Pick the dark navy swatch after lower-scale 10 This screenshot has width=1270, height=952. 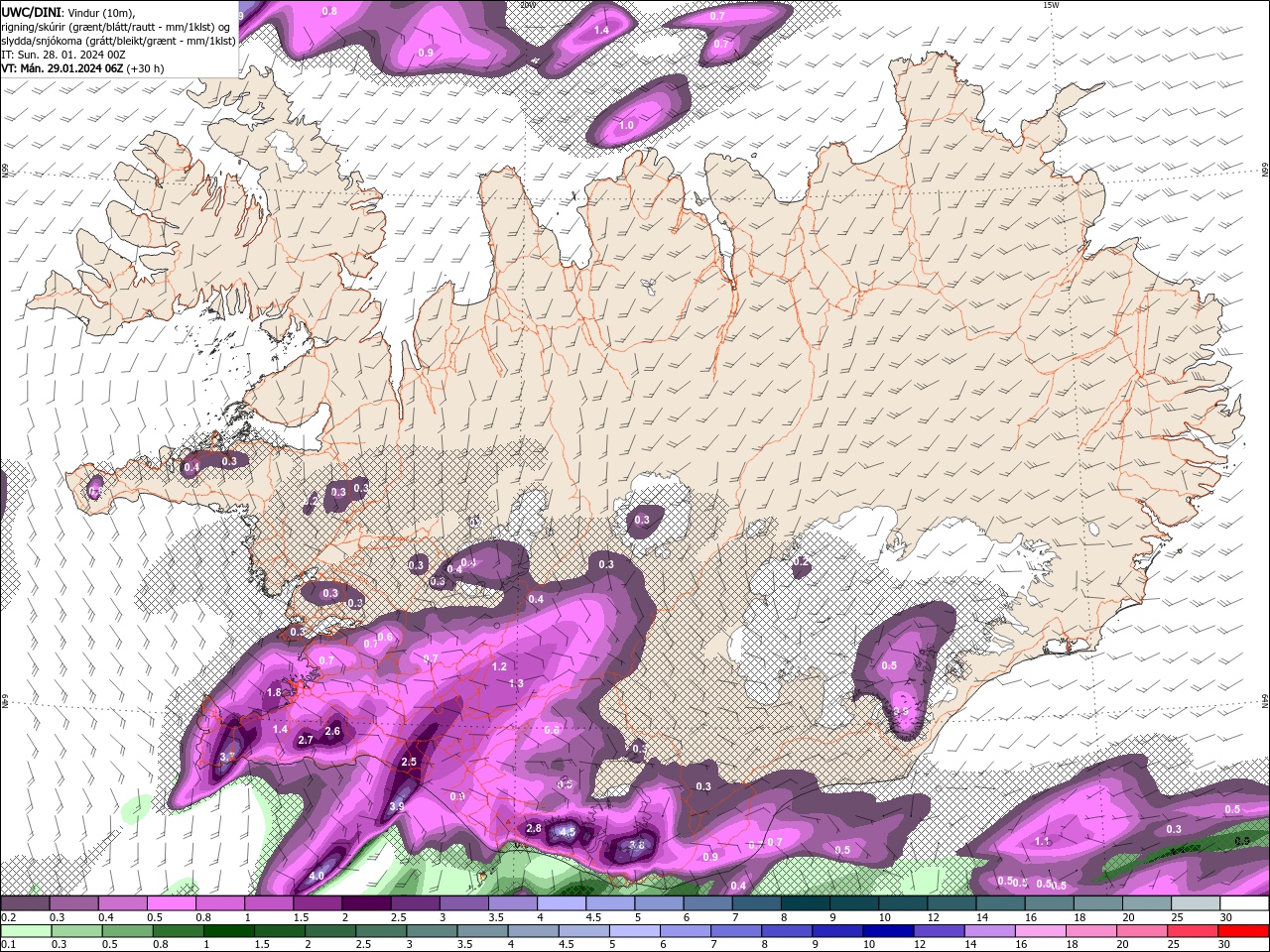click(x=887, y=931)
